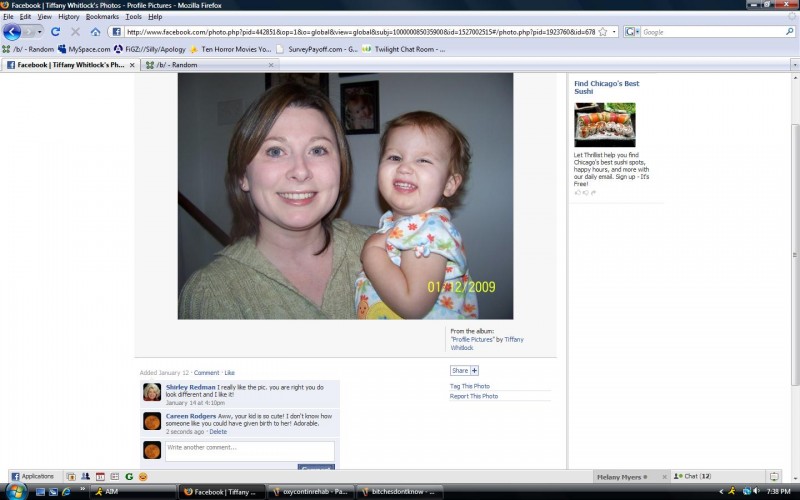
Task: Bookmark this page with the star icon
Action: point(603,32)
